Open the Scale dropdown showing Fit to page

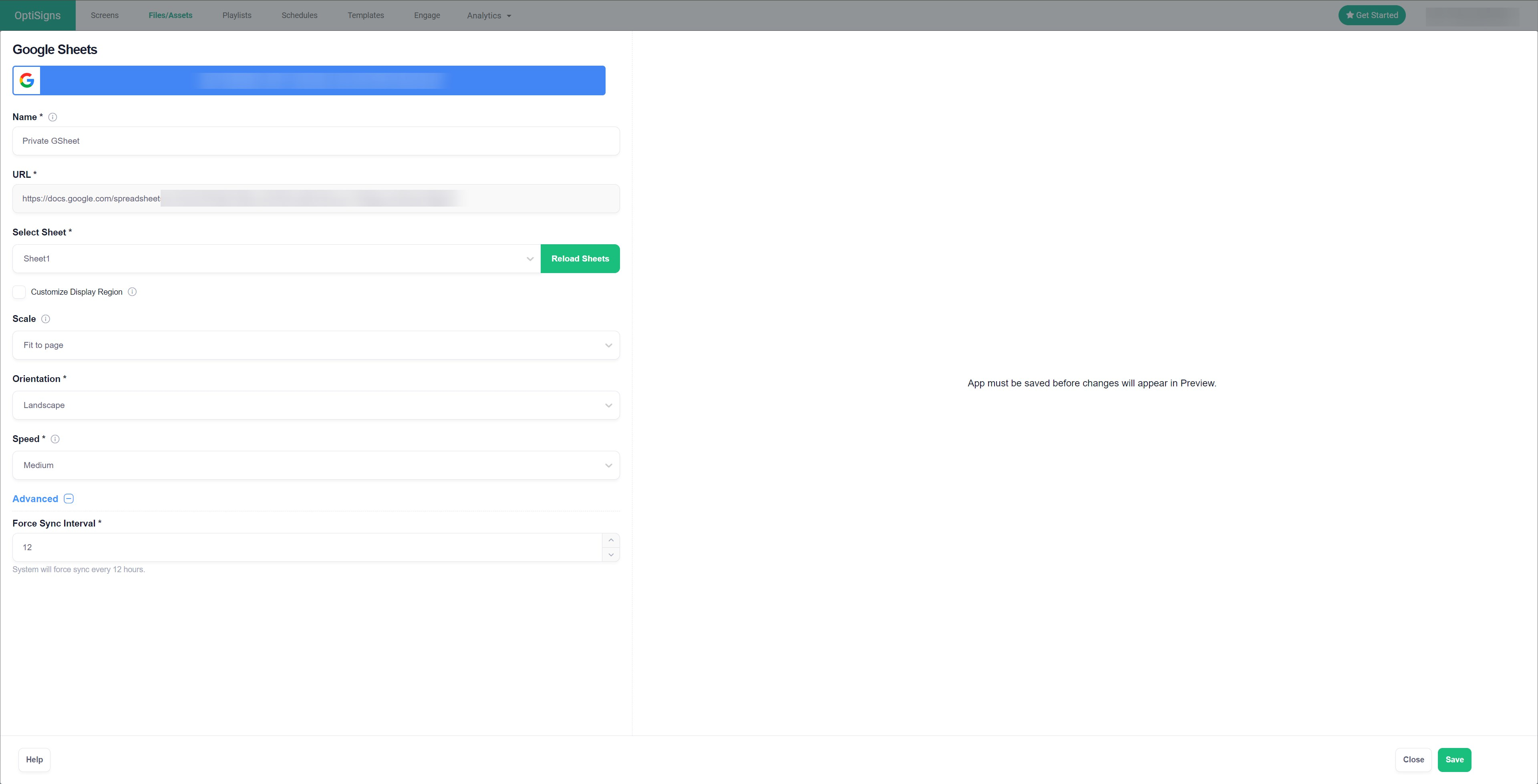316,345
